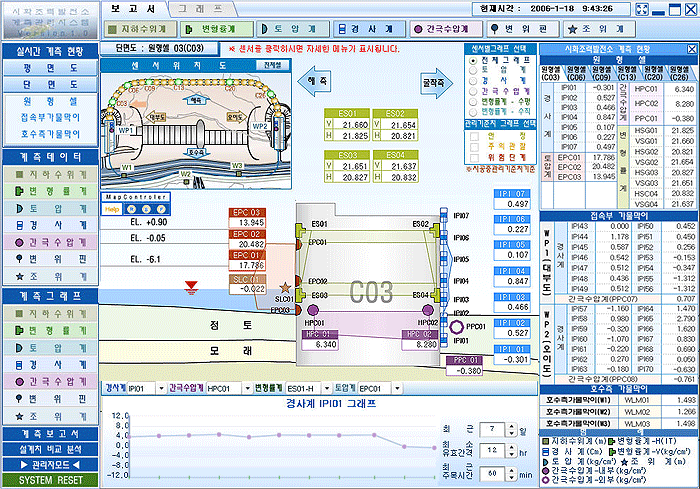Screen dimensions: 700x489
Task: Click the orange Help button in MapController
Action: [112, 209]
